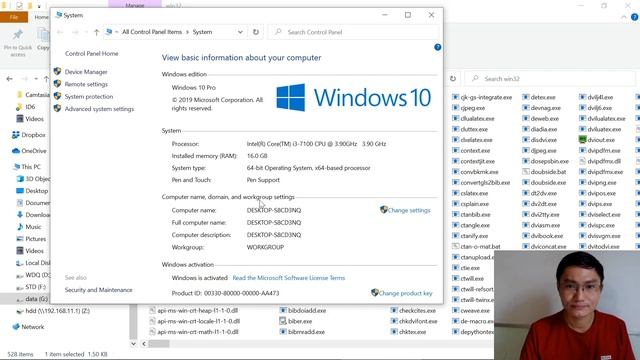This screenshot has width=640, height=360.
Task: Select Music folder in navigation pane
Action: tap(29, 227)
